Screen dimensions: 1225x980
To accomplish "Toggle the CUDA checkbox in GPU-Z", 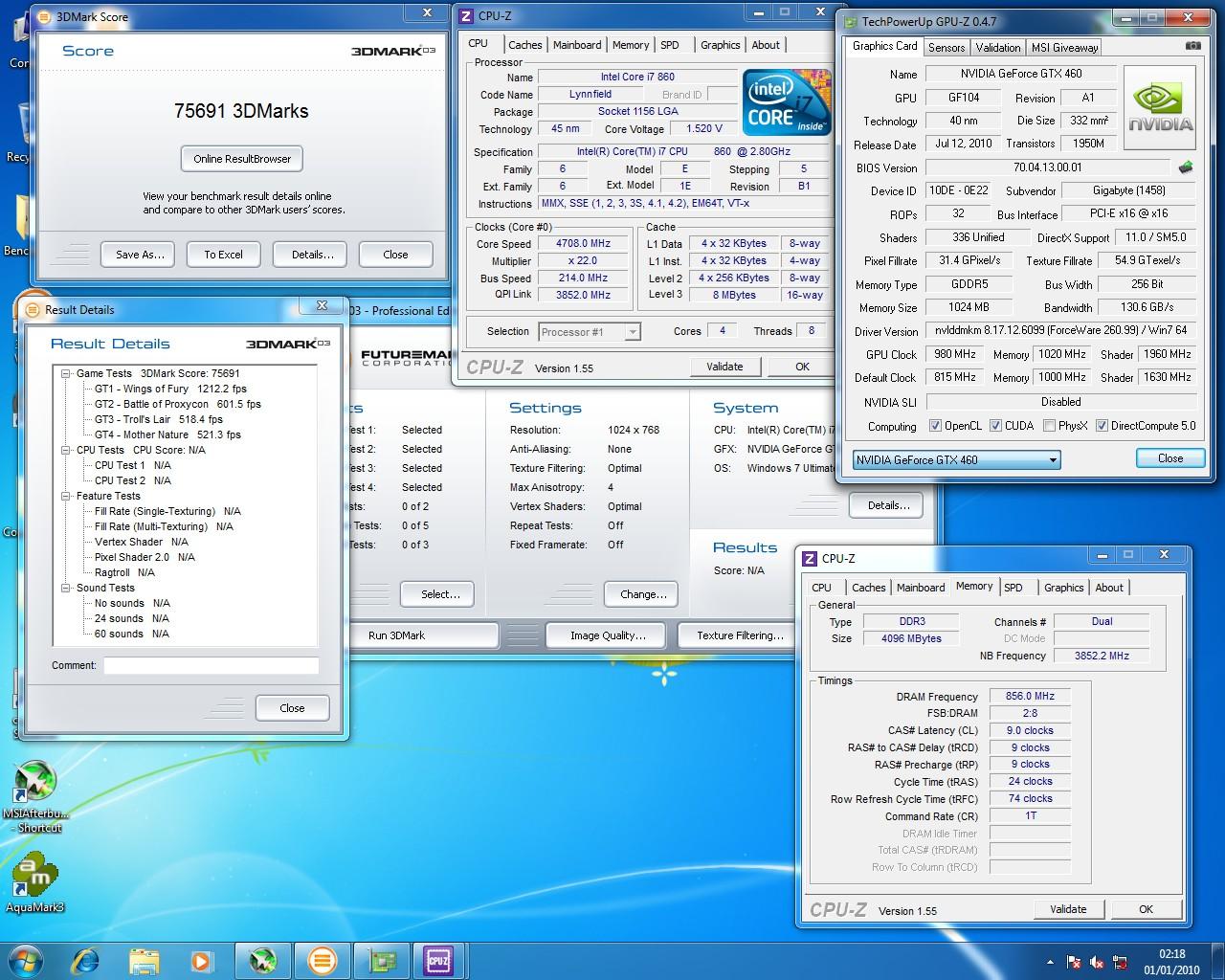I will pyautogui.click(x=995, y=426).
